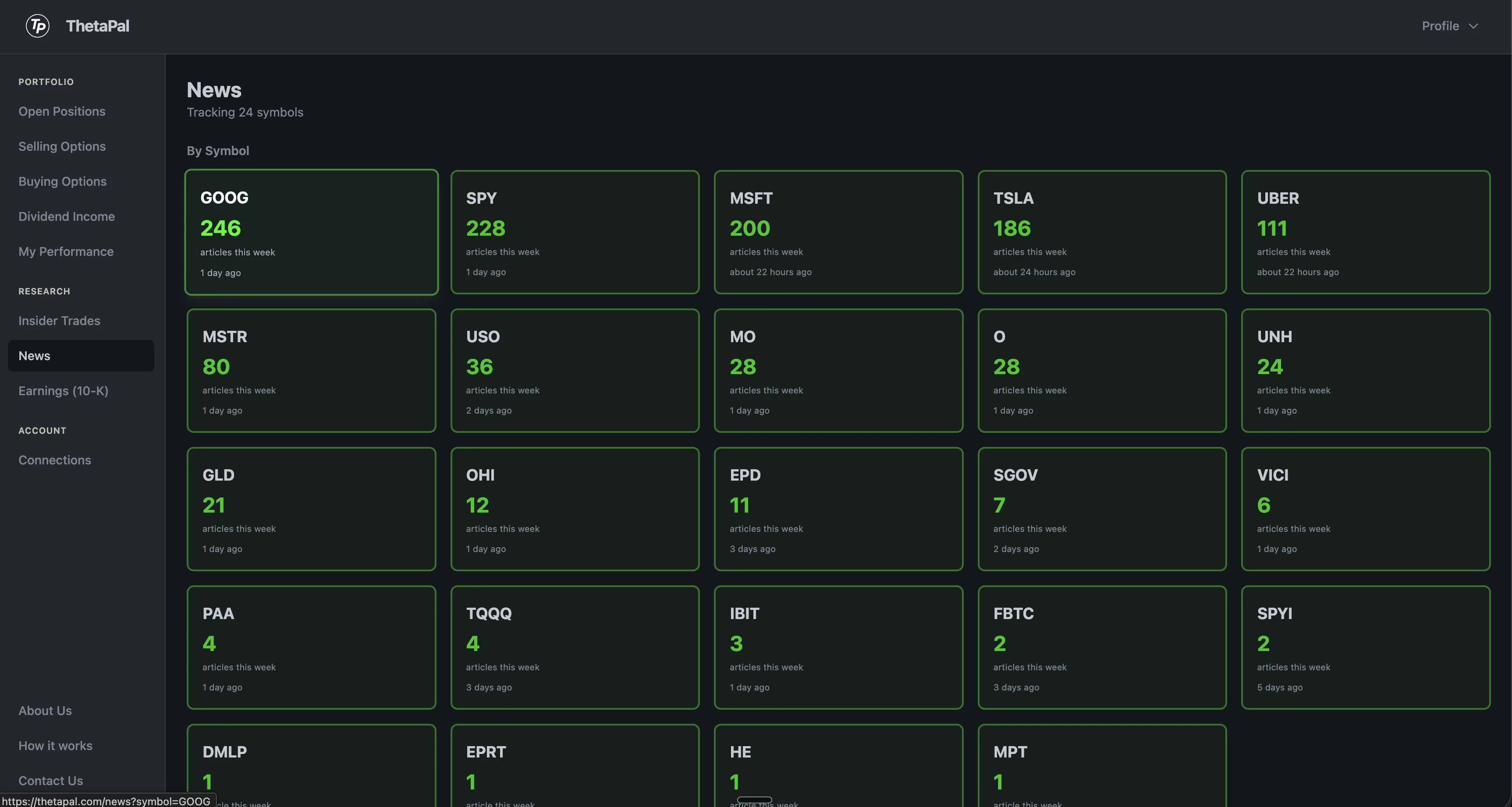View EPRT articles card
Image resolution: width=1512 pixels, height=807 pixels.
coord(575,766)
